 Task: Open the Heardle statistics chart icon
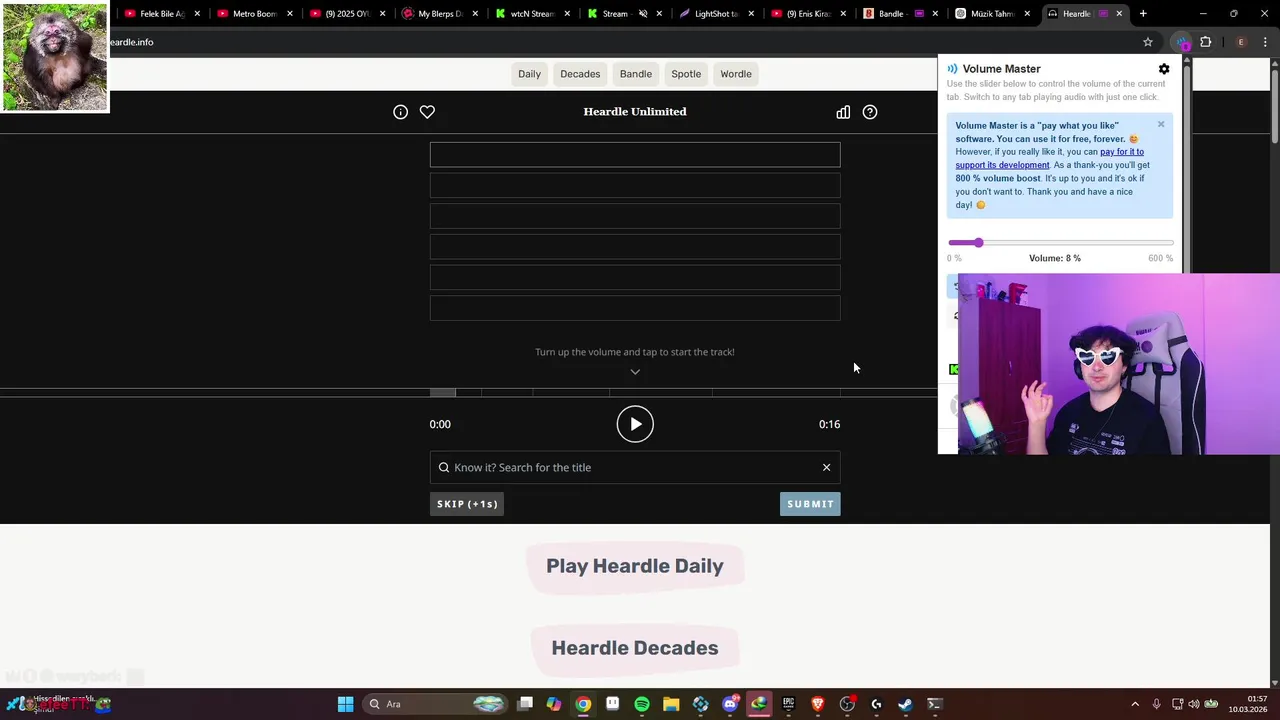click(843, 112)
